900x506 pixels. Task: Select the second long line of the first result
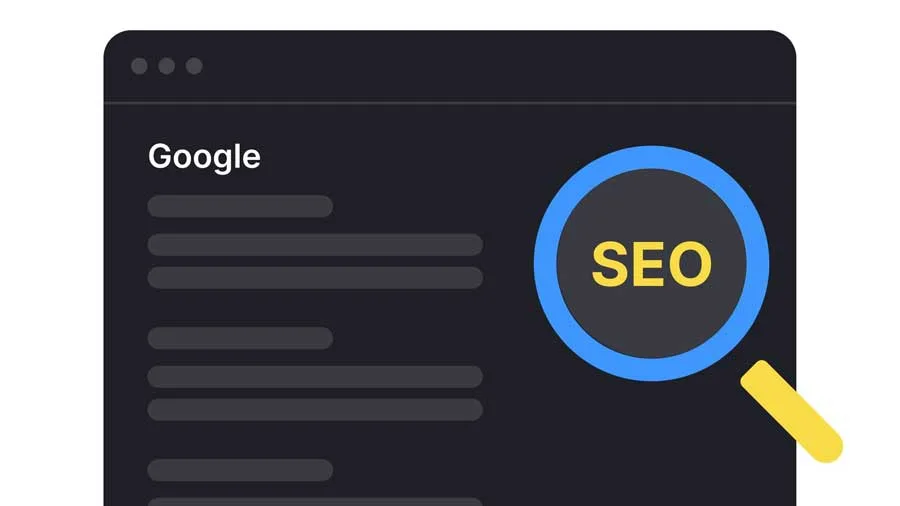pos(315,278)
